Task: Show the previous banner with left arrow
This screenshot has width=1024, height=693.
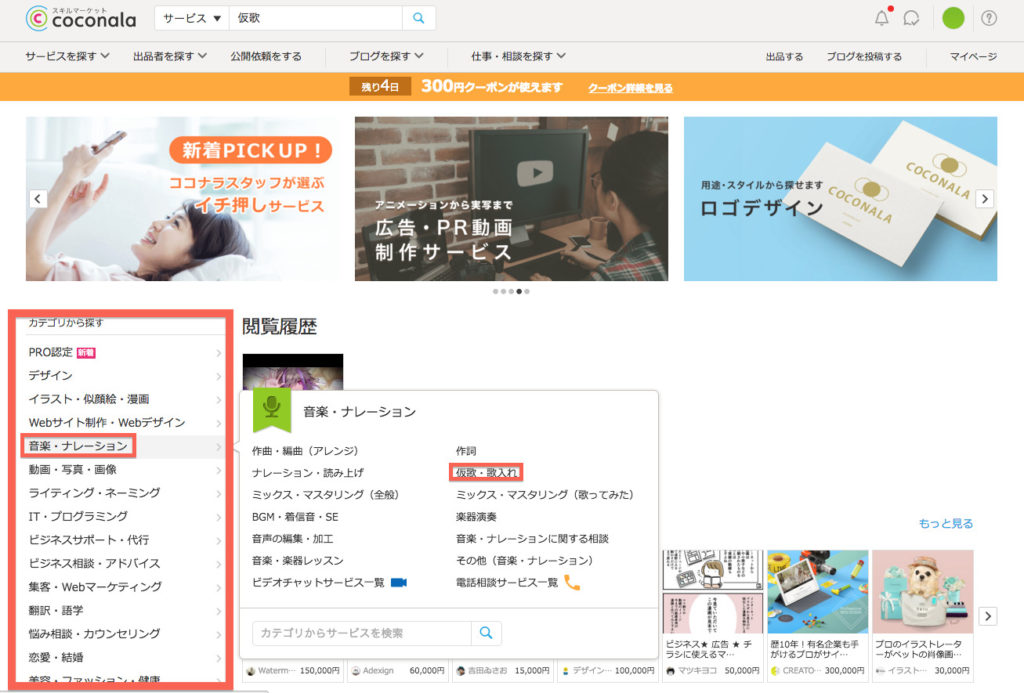Action: pos(38,198)
